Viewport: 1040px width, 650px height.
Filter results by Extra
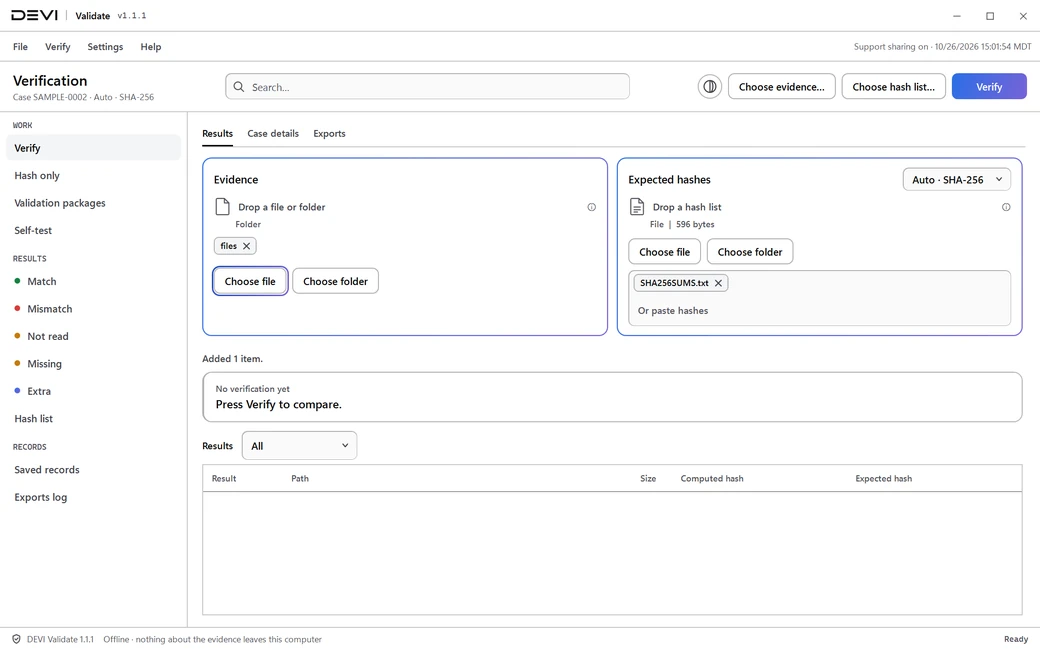coord(94,391)
